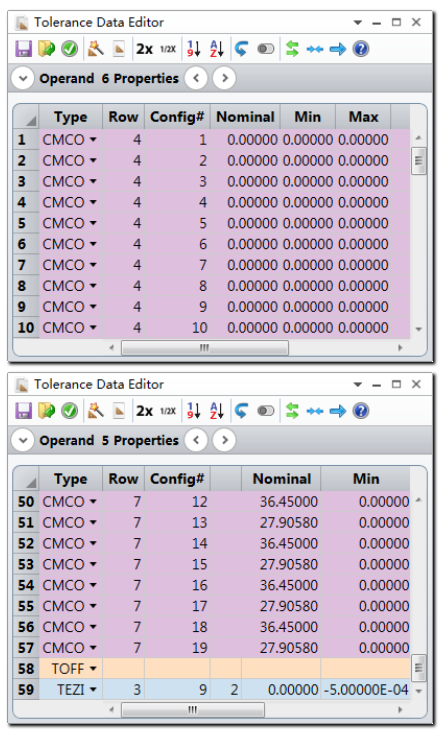Click the Save icon in the Operand 6 editor toolbar
The height and width of the screenshot is (735, 445).
[x=23, y=49]
